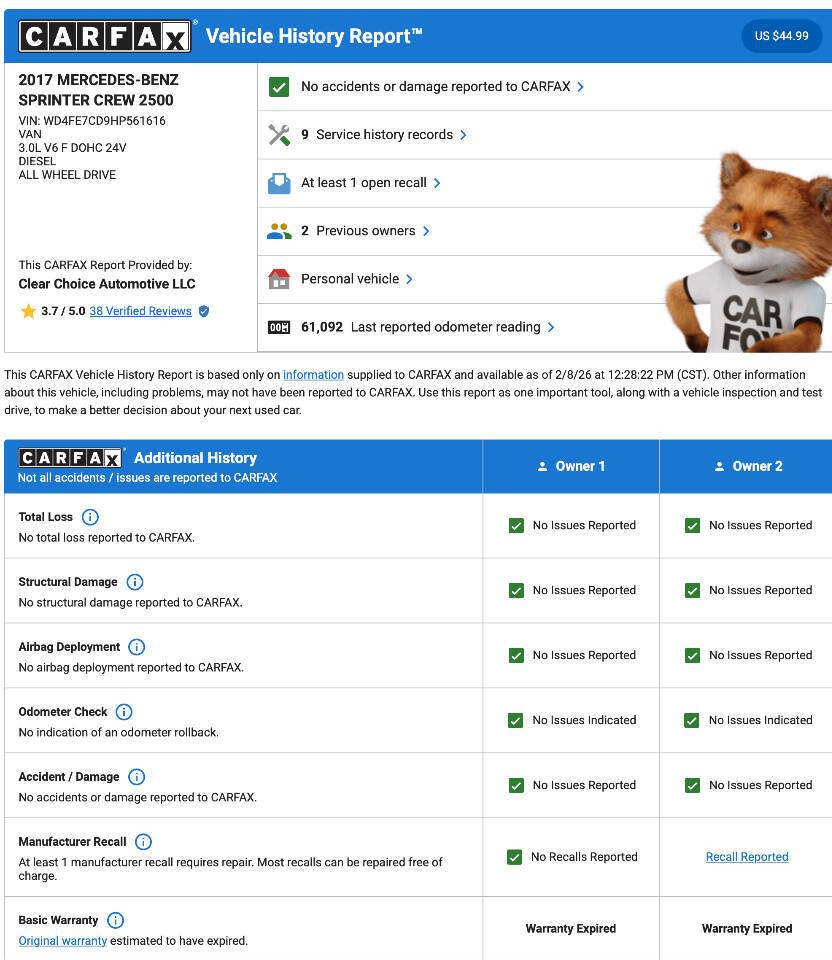Click Owner 1 Total Loss green checkbox
The height and width of the screenshot is (960, 832).
[x=516, y=525]
